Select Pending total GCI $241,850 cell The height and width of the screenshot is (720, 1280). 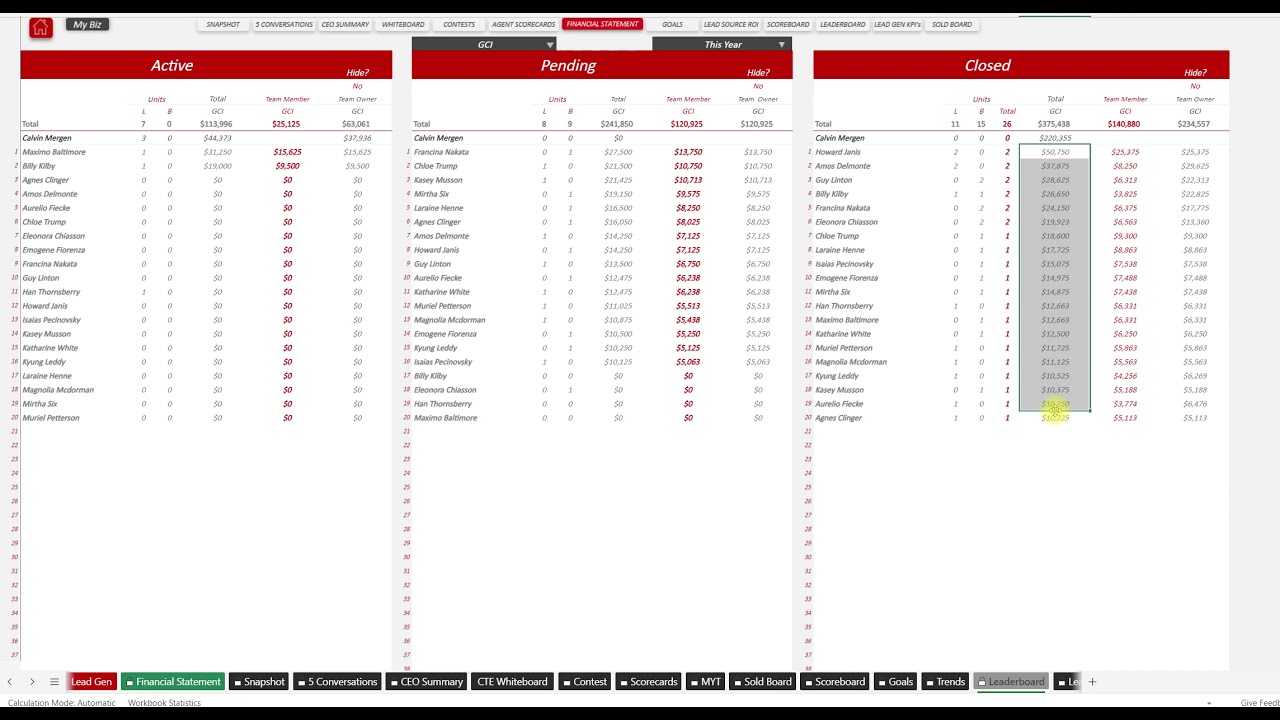(617, 124)
